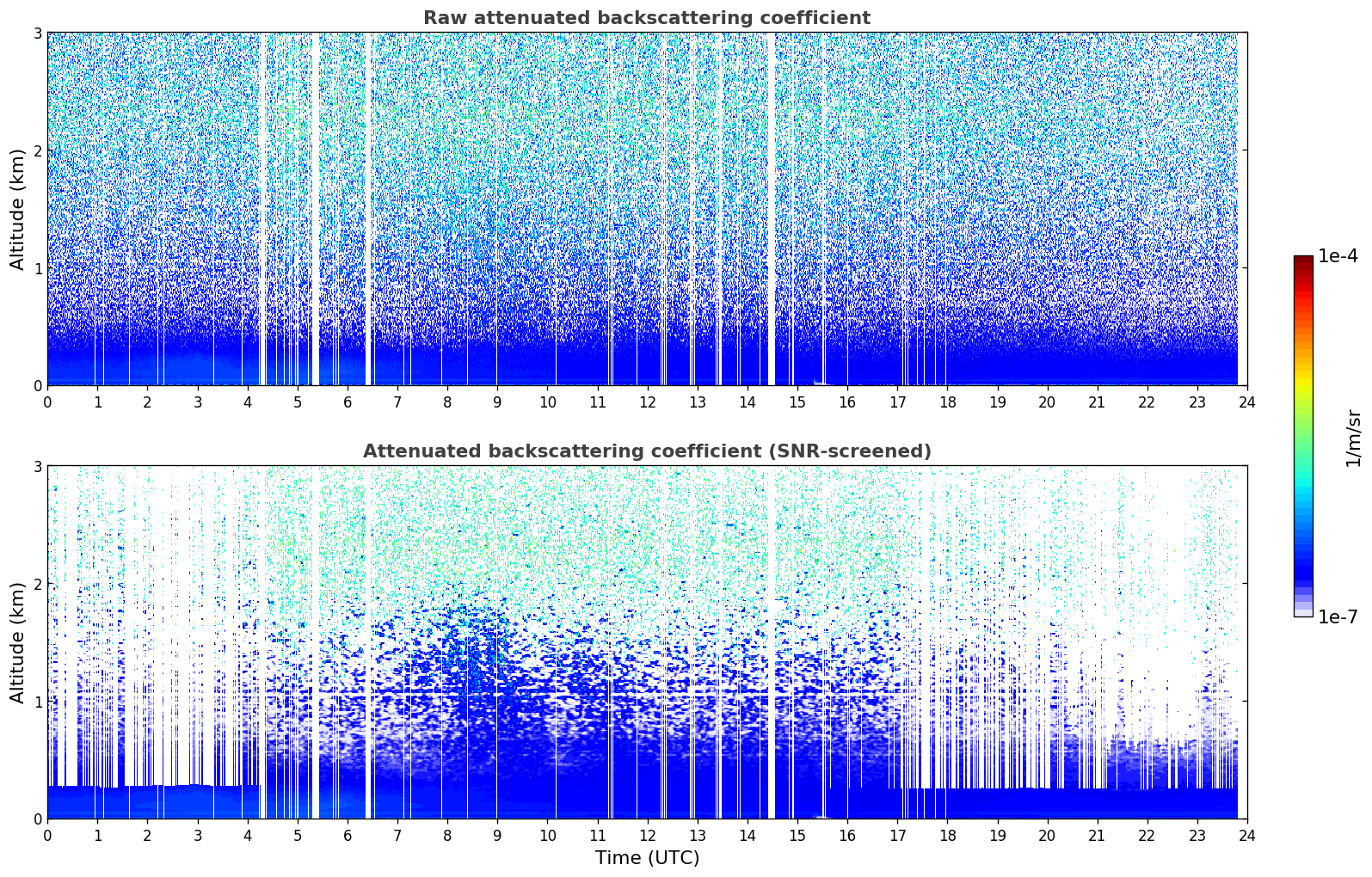The height and width of the screenshot is (877, 1372).
Task: Click the 'Time (UTC)' axis label
Action: 647,857
